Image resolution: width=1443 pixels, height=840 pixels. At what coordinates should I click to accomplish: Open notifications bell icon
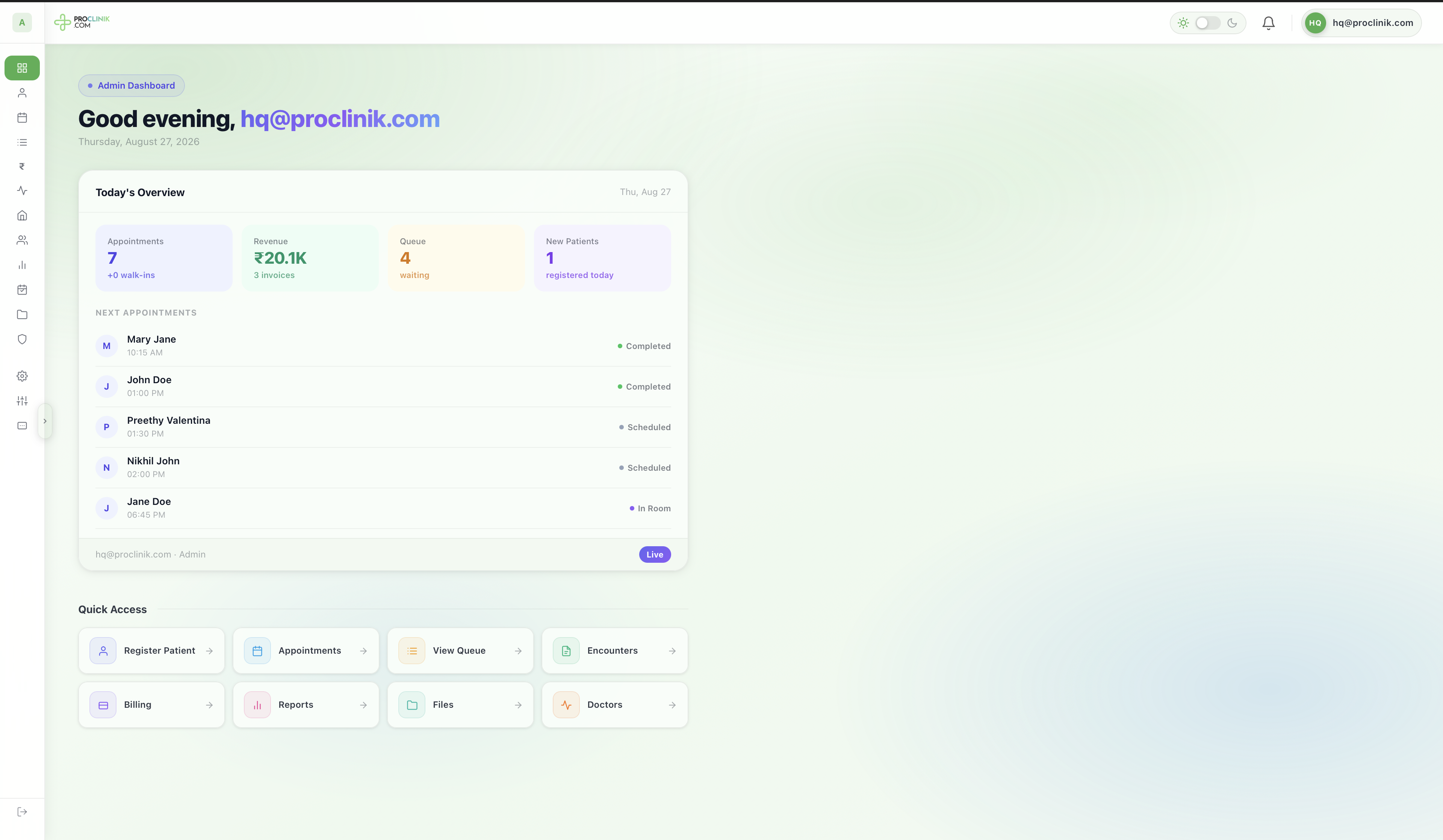(1268, 23)
